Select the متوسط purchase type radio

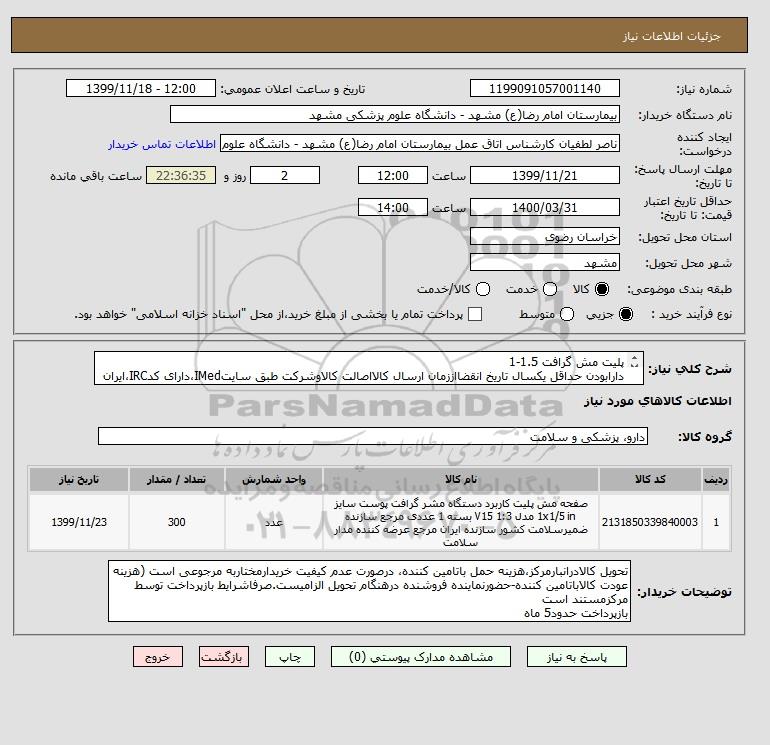pos(567,314)
